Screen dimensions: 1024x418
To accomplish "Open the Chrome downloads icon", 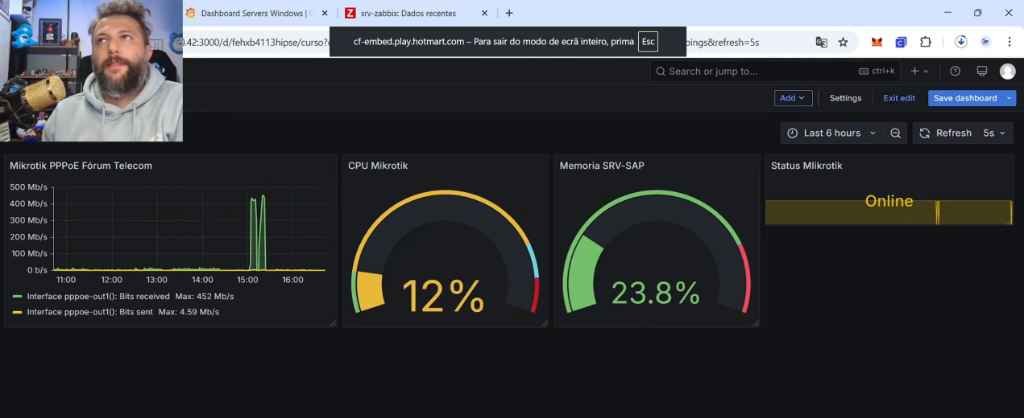I will pyautogui.click(x=961, y=42).
